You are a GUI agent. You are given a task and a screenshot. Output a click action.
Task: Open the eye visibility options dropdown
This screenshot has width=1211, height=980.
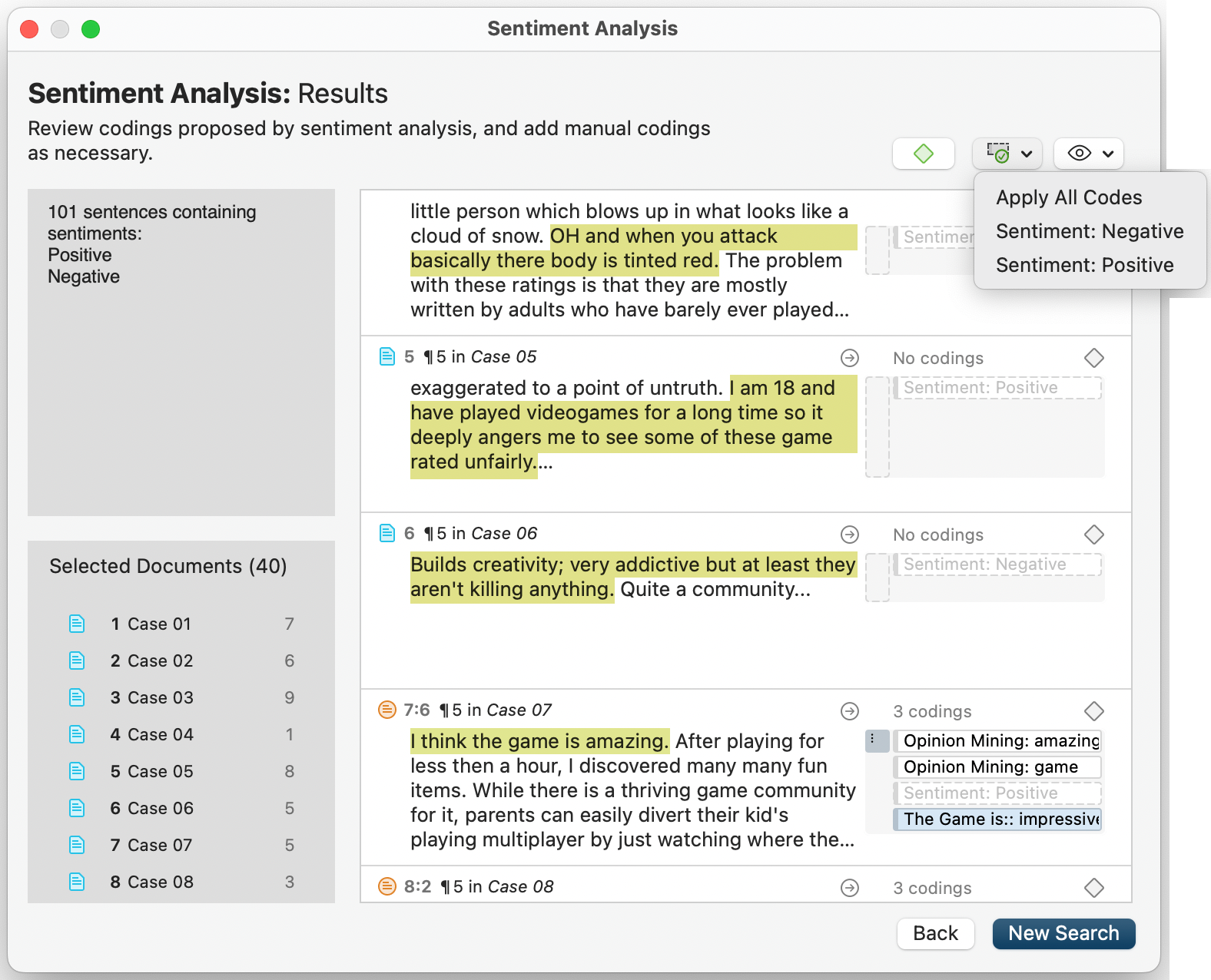click(1089, 154)
